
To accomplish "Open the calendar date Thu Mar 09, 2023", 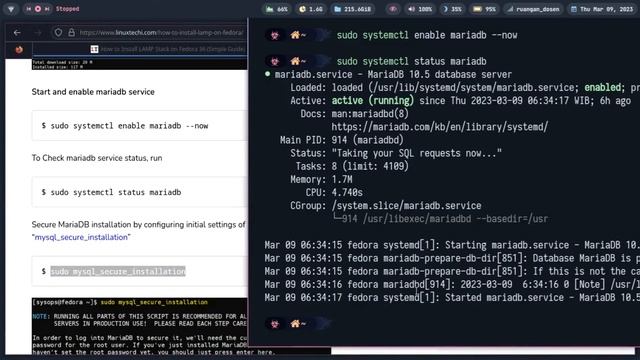I will (602, 9).
